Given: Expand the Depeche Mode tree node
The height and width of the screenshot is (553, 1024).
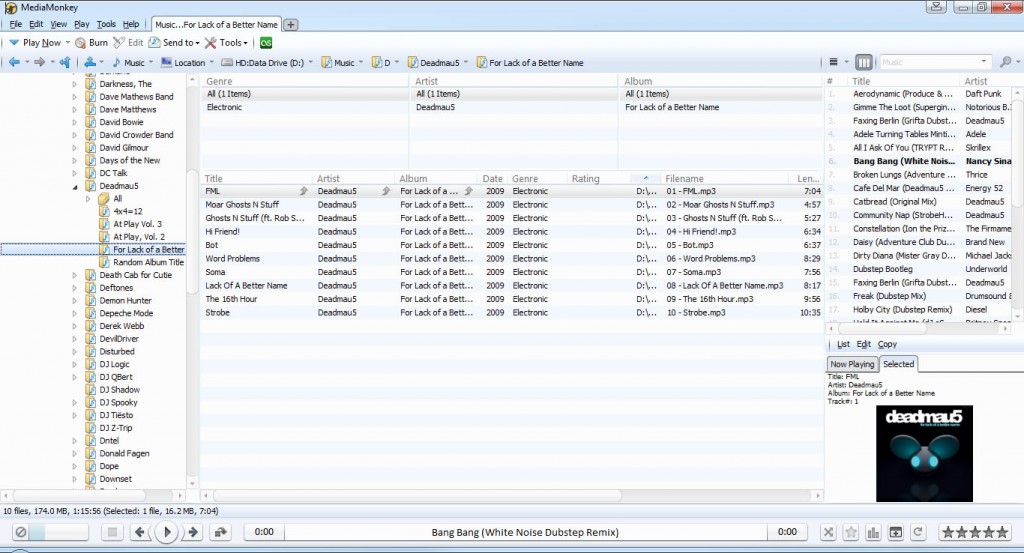Looking at the screenshot, I should pos(74,313).
